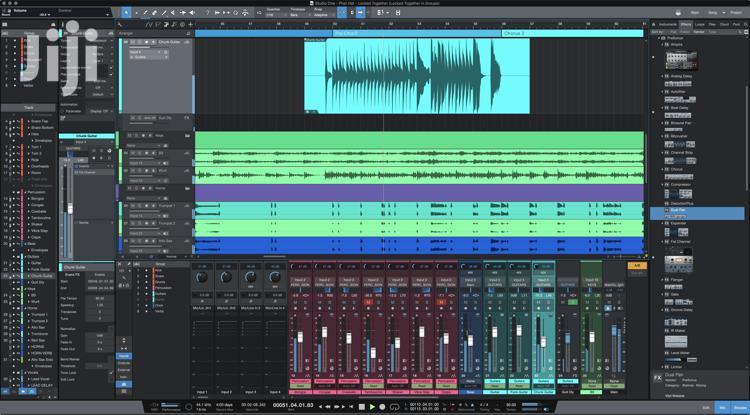Select Overheads in left track list
This screenshot has height=415, width=750.
pos(40,166)
